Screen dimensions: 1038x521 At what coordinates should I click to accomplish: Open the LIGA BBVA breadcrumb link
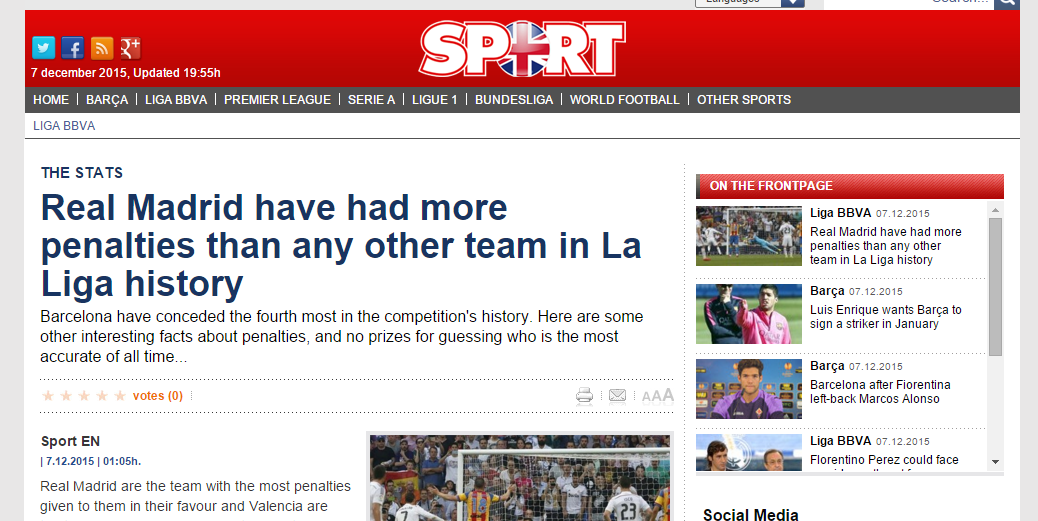[x=64, y=126]
